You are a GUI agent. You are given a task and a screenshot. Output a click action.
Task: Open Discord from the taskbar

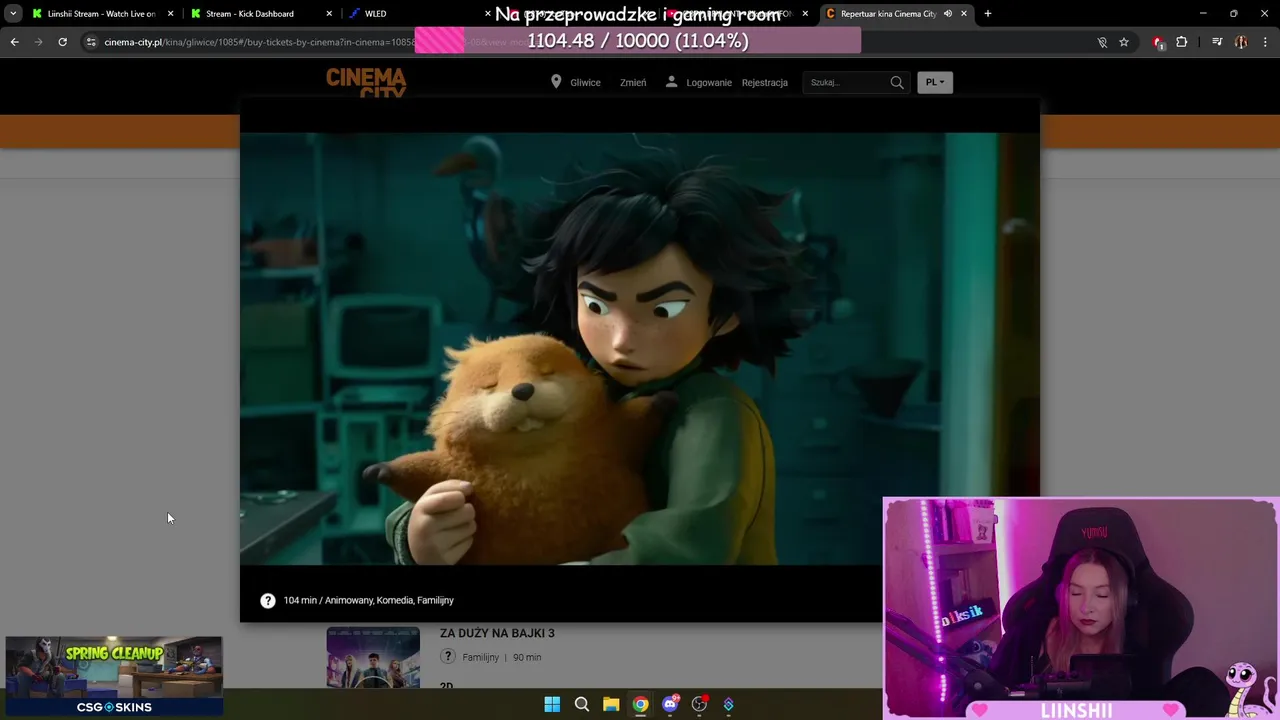(x=670, y=704)
